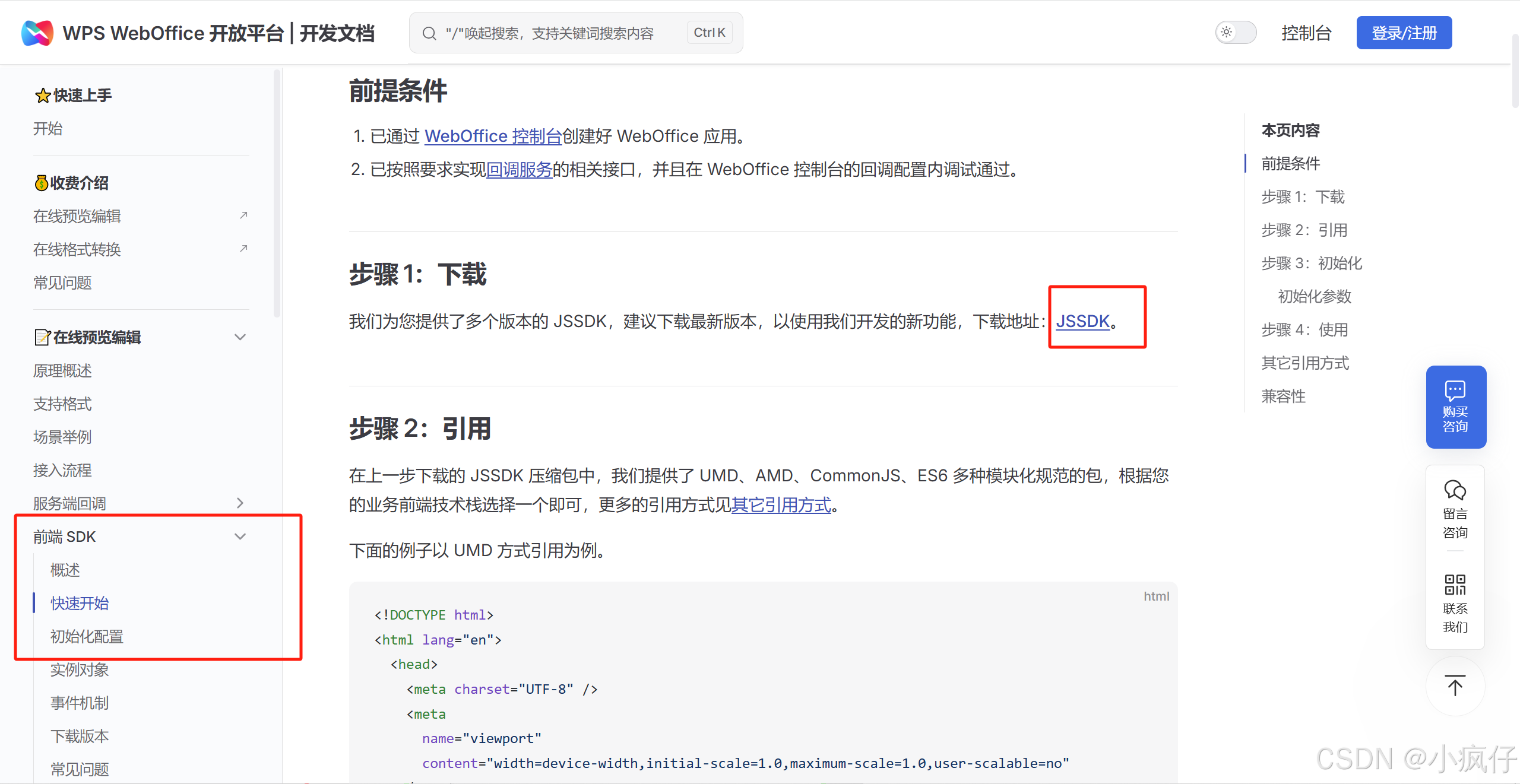Jump to 兼容性 in contents

(1284, 396)
